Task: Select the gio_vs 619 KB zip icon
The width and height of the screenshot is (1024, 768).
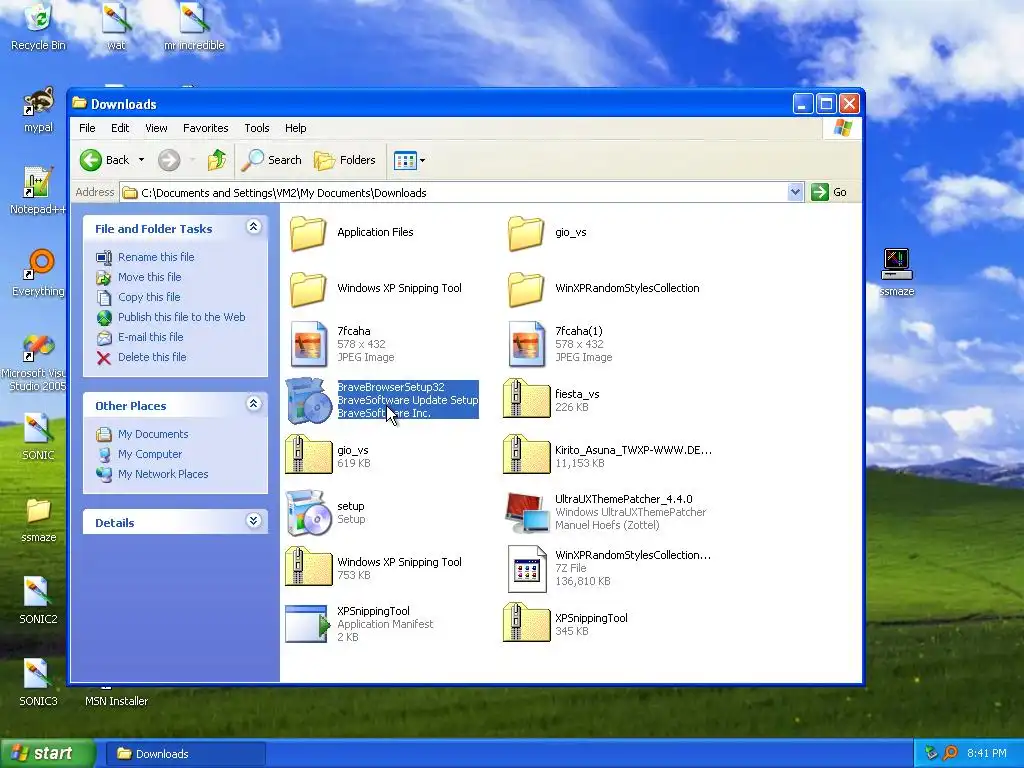Action: pos(309,455)
